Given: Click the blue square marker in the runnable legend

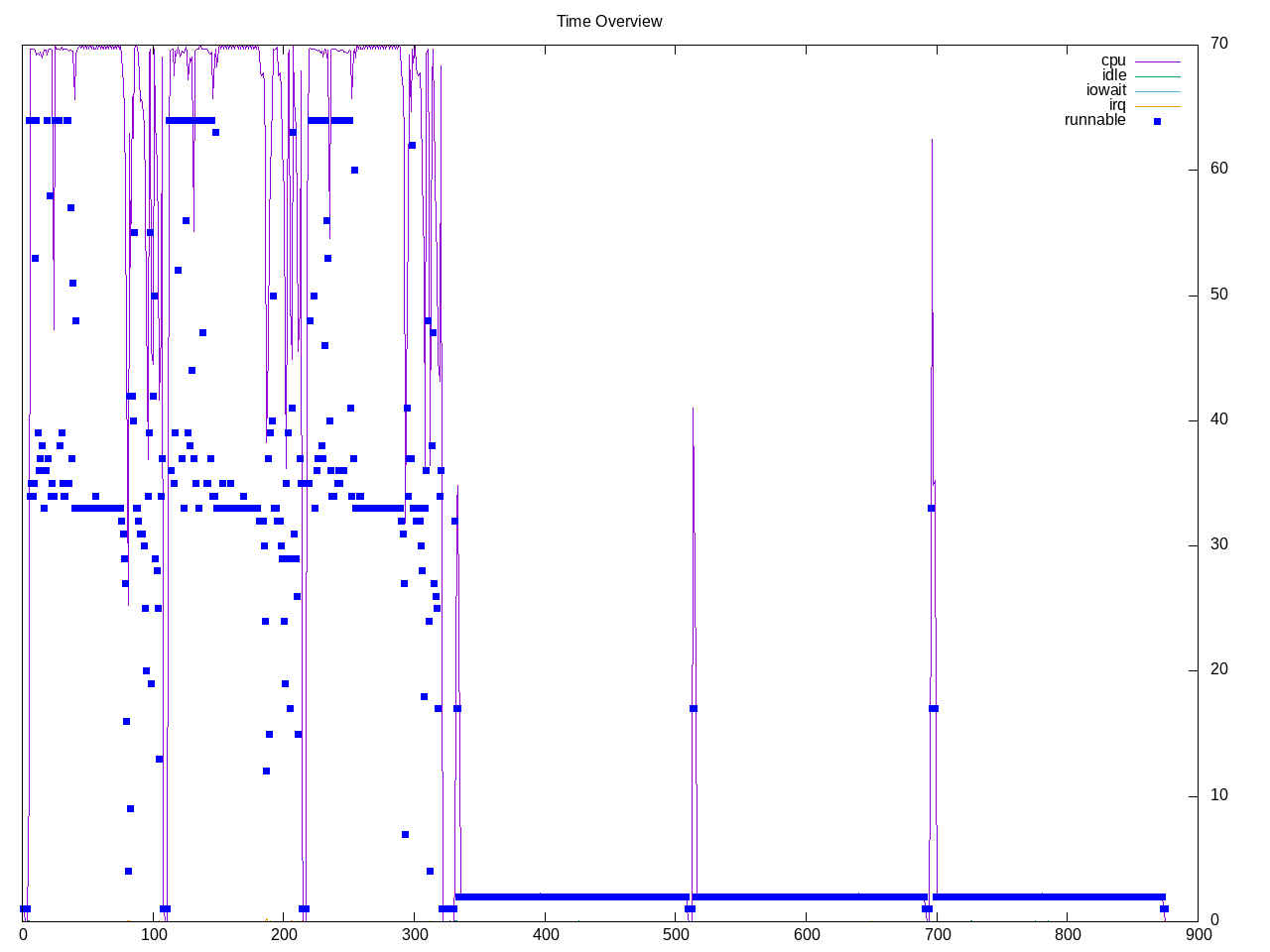Looking at the screenshot, I should (1157, 121).
